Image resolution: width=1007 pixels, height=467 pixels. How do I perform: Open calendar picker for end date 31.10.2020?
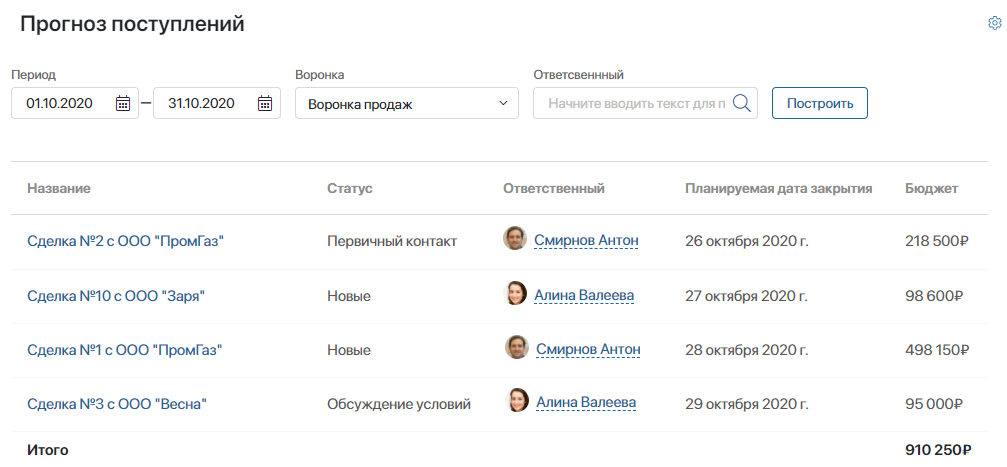265,103
